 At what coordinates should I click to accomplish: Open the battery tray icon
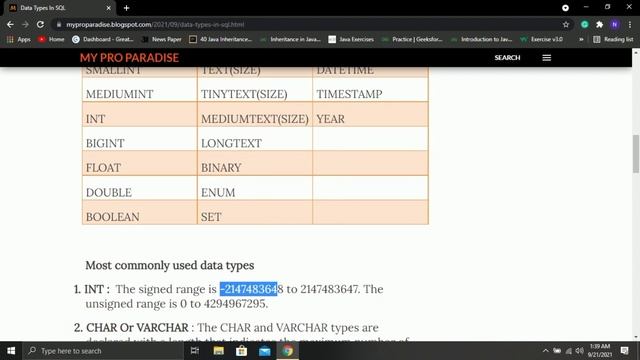pos(557,351)
